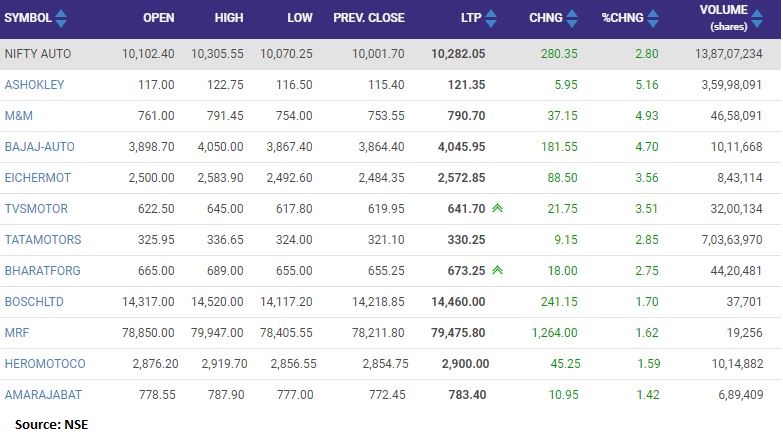Screen dimensions: 783x439
Task: Open the BOSCHLTD stock link
Action: click(34, 302)
